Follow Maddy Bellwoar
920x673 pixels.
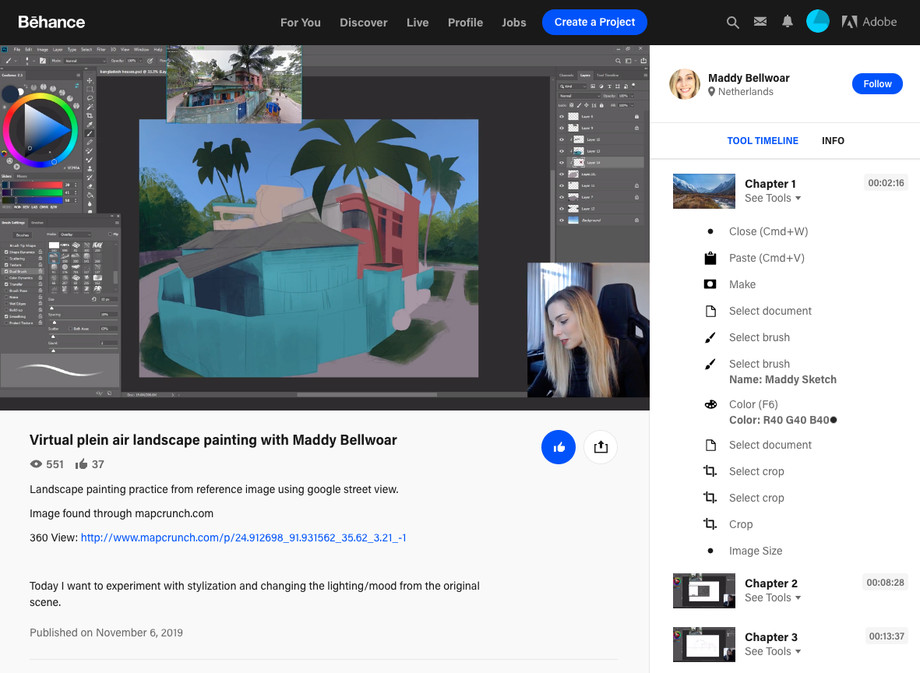(877, 84)
